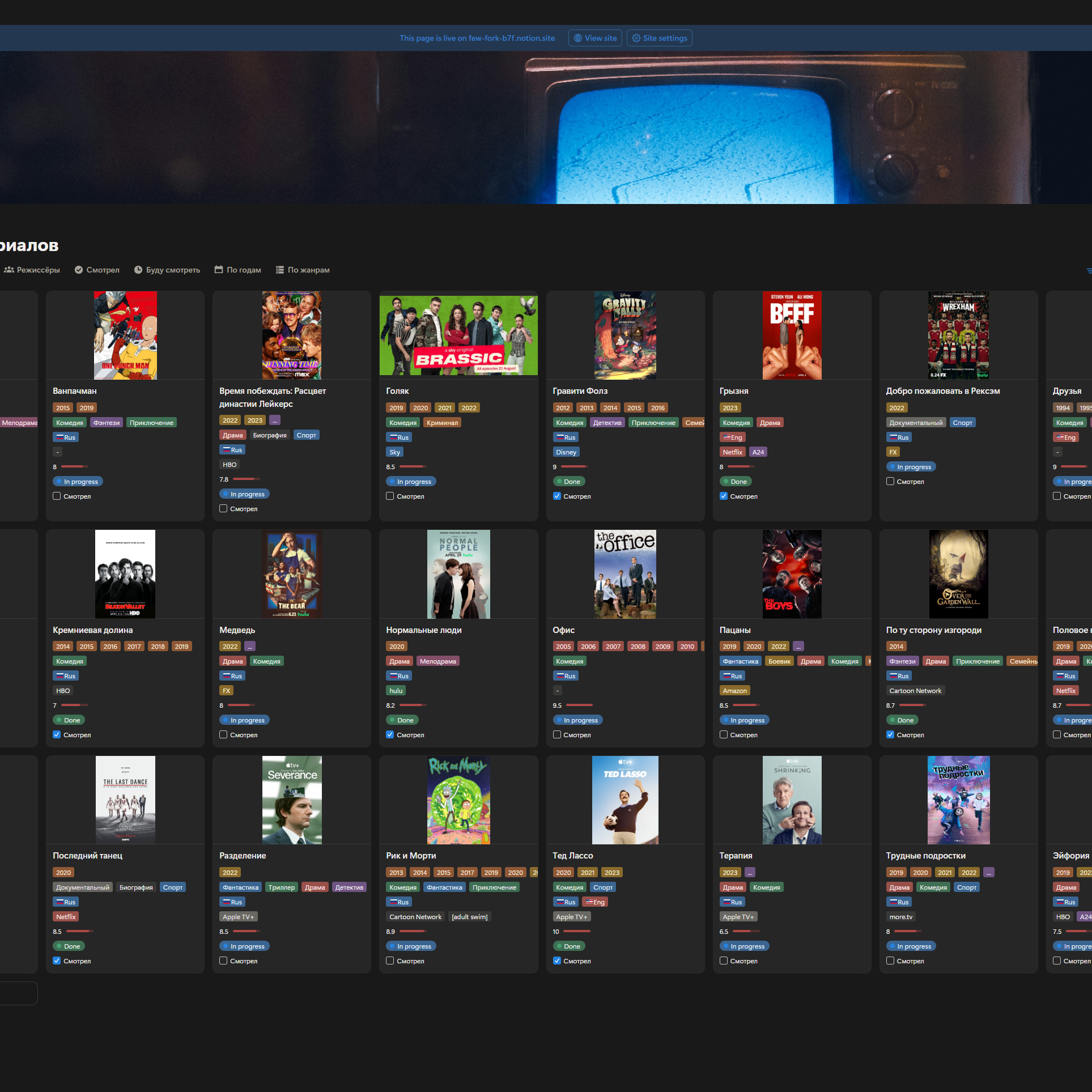Image resolution: width=1092 pixels, height=1092 pixels.
Task: Open the Severance poster thumbnail
Action: pos(292,800)
